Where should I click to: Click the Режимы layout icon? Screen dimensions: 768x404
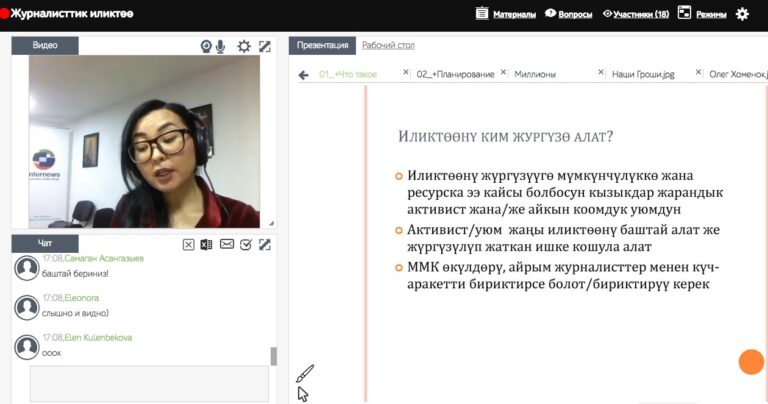pos(684,13)
